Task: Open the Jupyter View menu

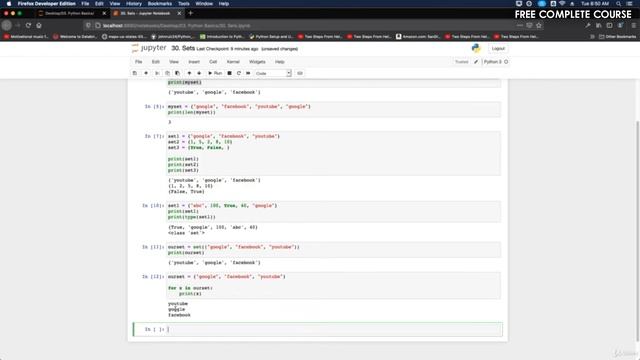Action: (x=174, y=62)
